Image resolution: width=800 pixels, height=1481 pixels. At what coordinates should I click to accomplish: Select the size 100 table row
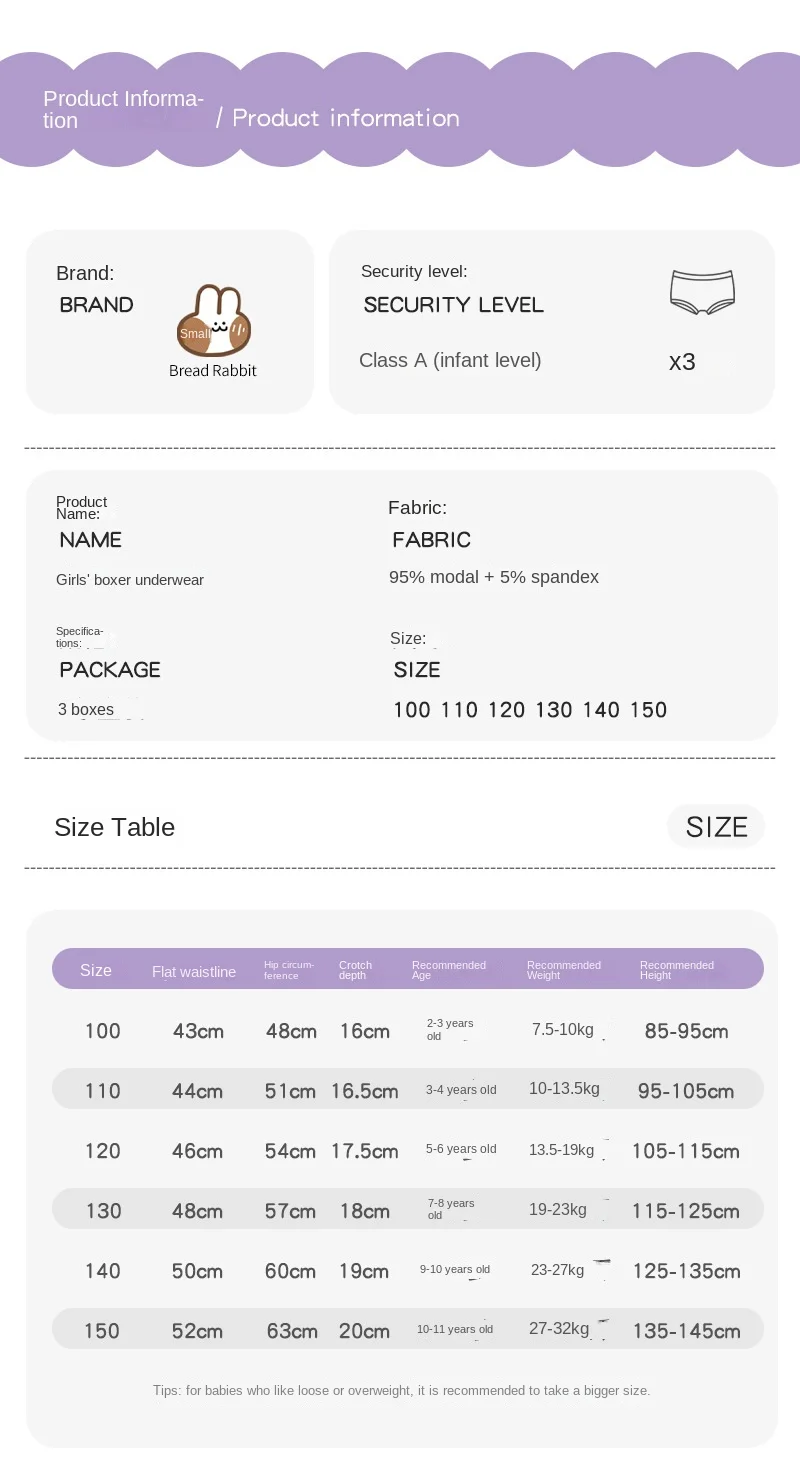coord(408,1030)
